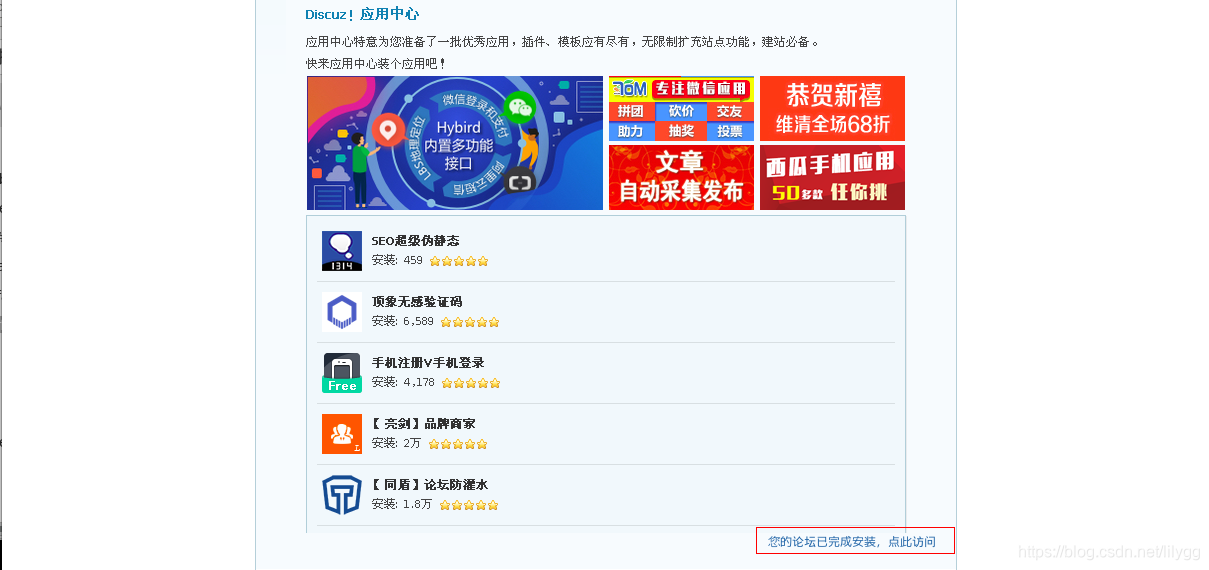Open the 【同盾】论坛防灌水 shield icon

342,495
